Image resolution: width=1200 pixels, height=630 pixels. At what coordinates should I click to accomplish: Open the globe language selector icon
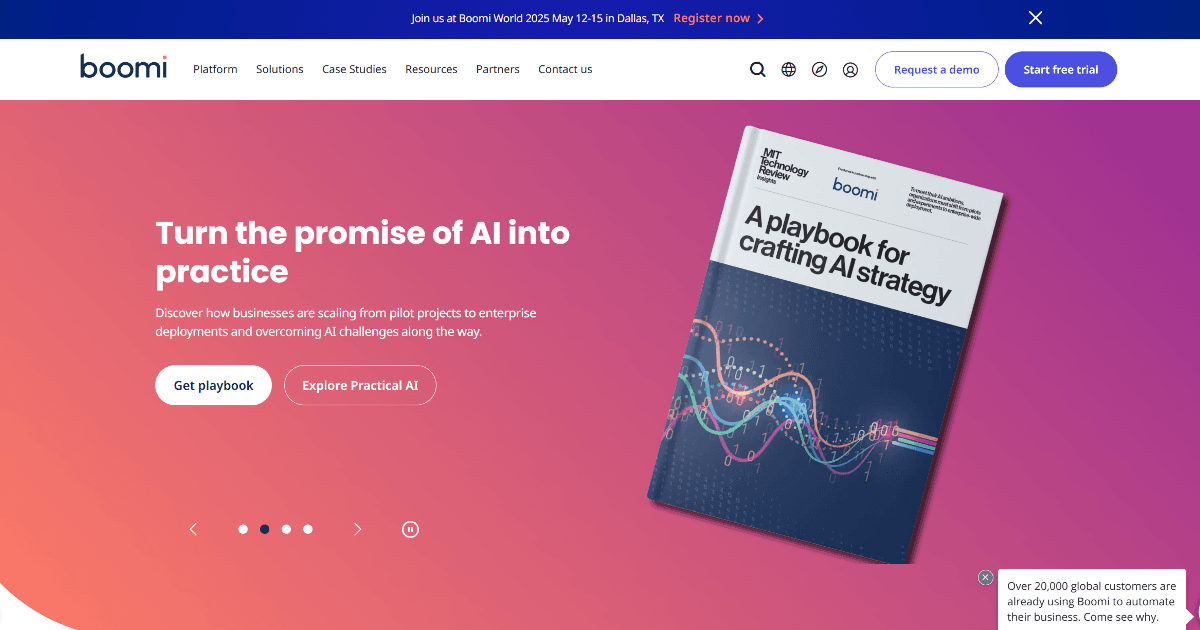click(x=789, y=70)
